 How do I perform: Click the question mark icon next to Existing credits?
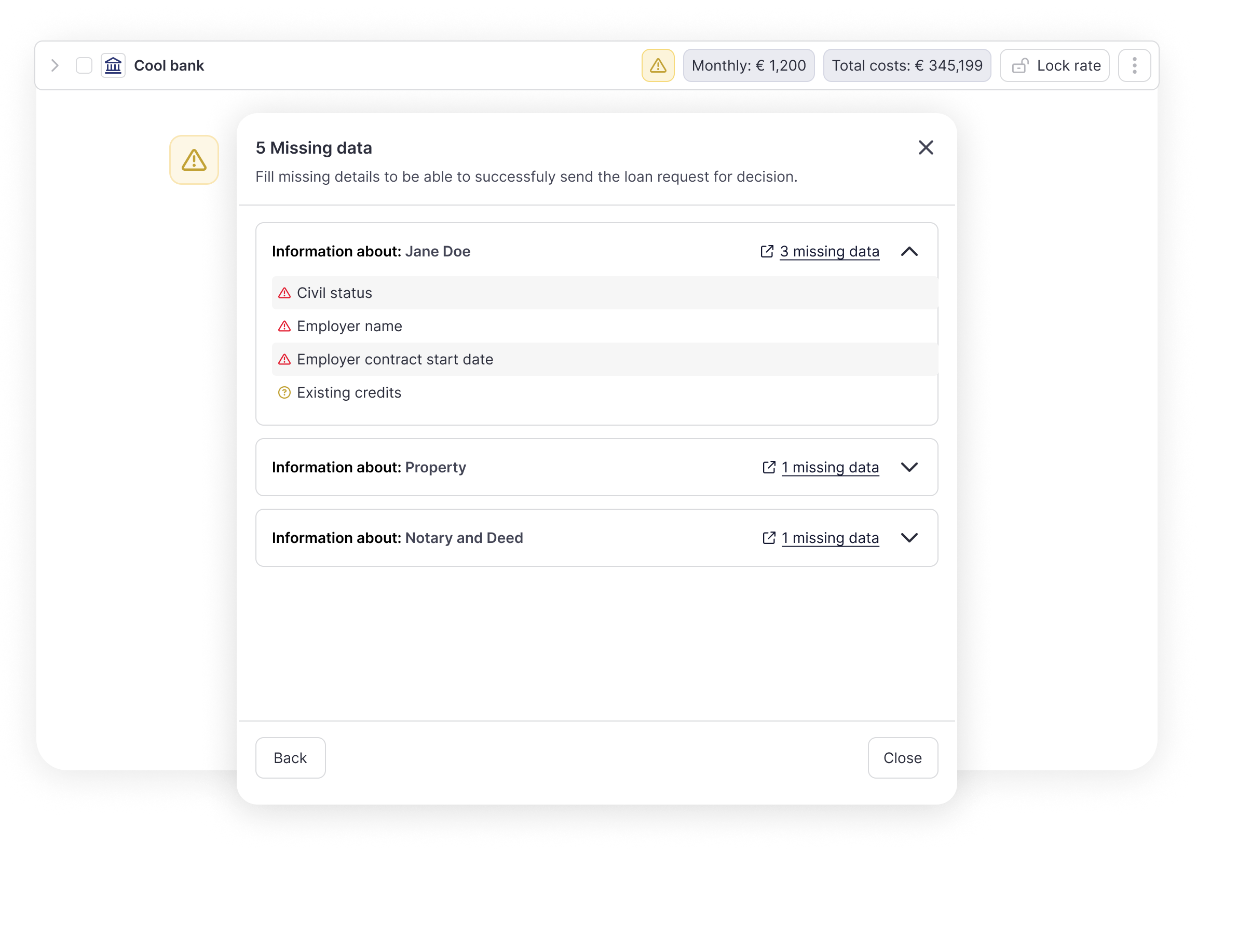click(284, 393)
